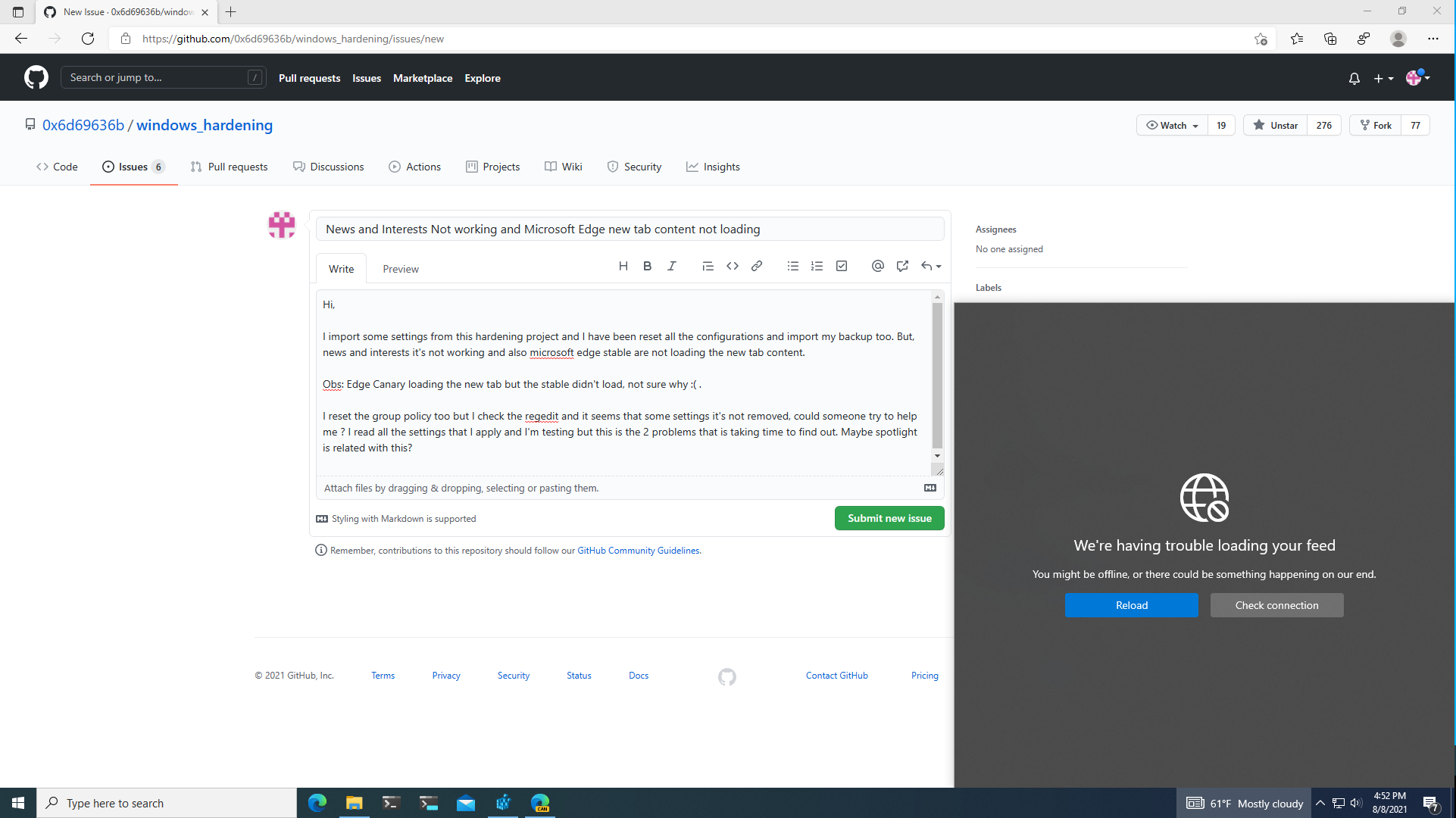Open Contact GitHub footer link
The height and width of the screenshot is (818, 1456).
pos(836,676)
